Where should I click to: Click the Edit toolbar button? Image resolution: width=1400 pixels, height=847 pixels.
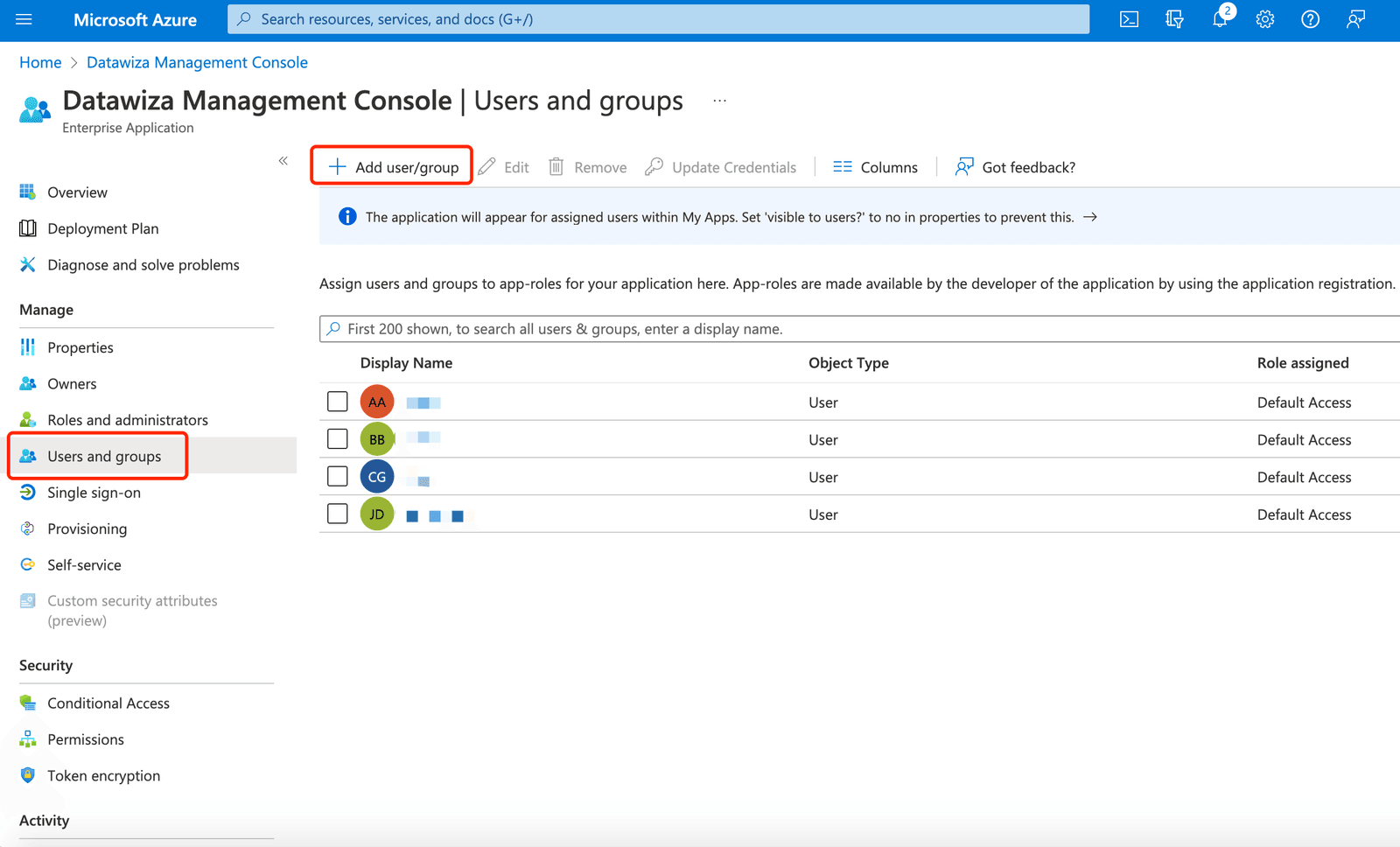point(504,167)
